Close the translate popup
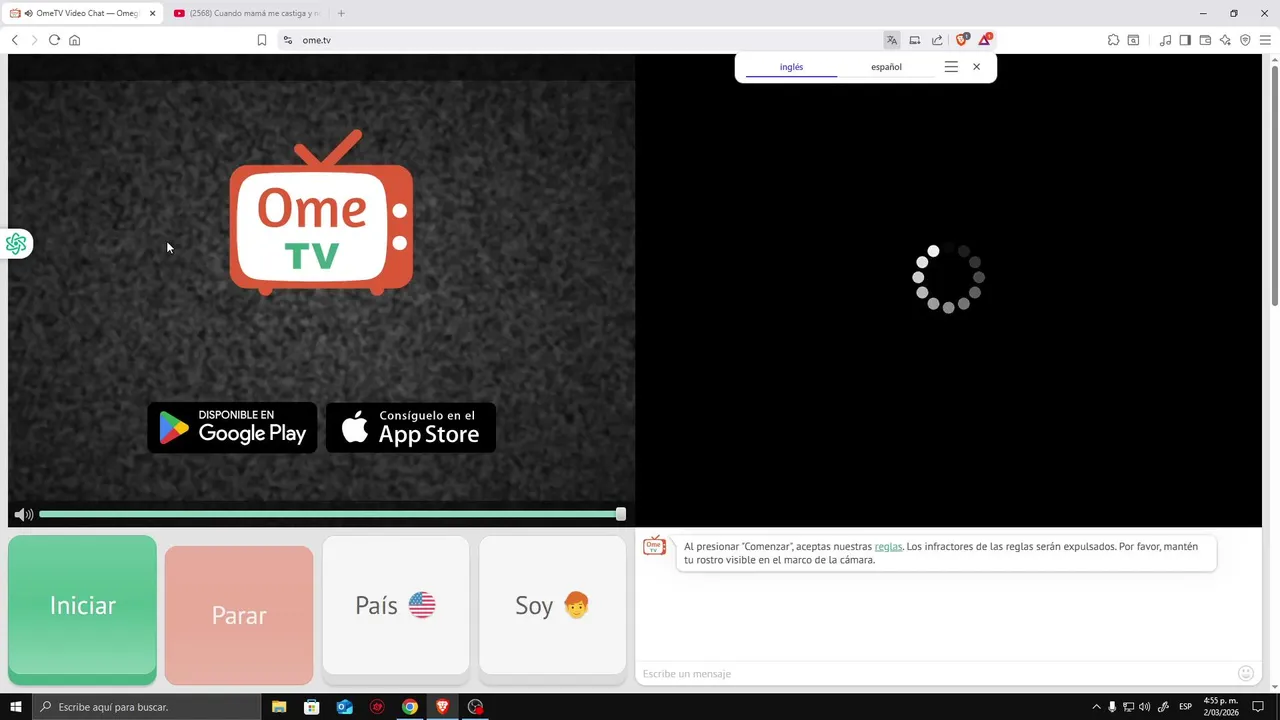The width and height of the screenshot is (1280, 720). 977,67
